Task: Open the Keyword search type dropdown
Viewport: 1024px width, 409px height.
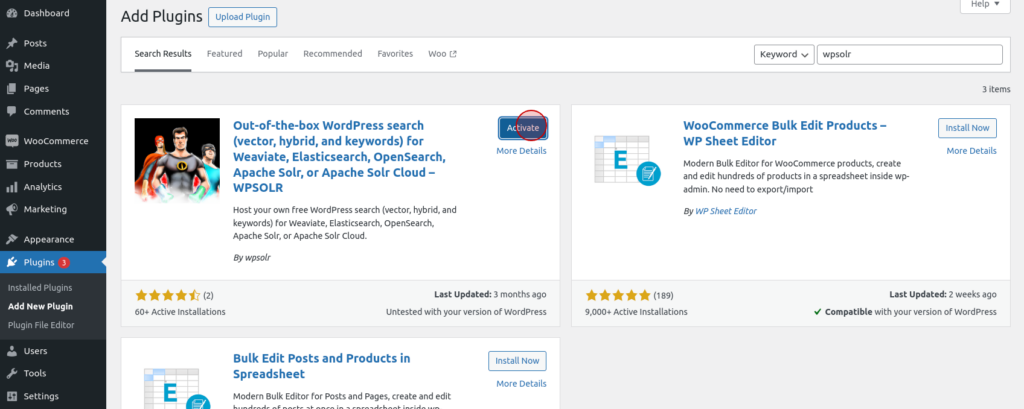Action: [x=784, y=54]
